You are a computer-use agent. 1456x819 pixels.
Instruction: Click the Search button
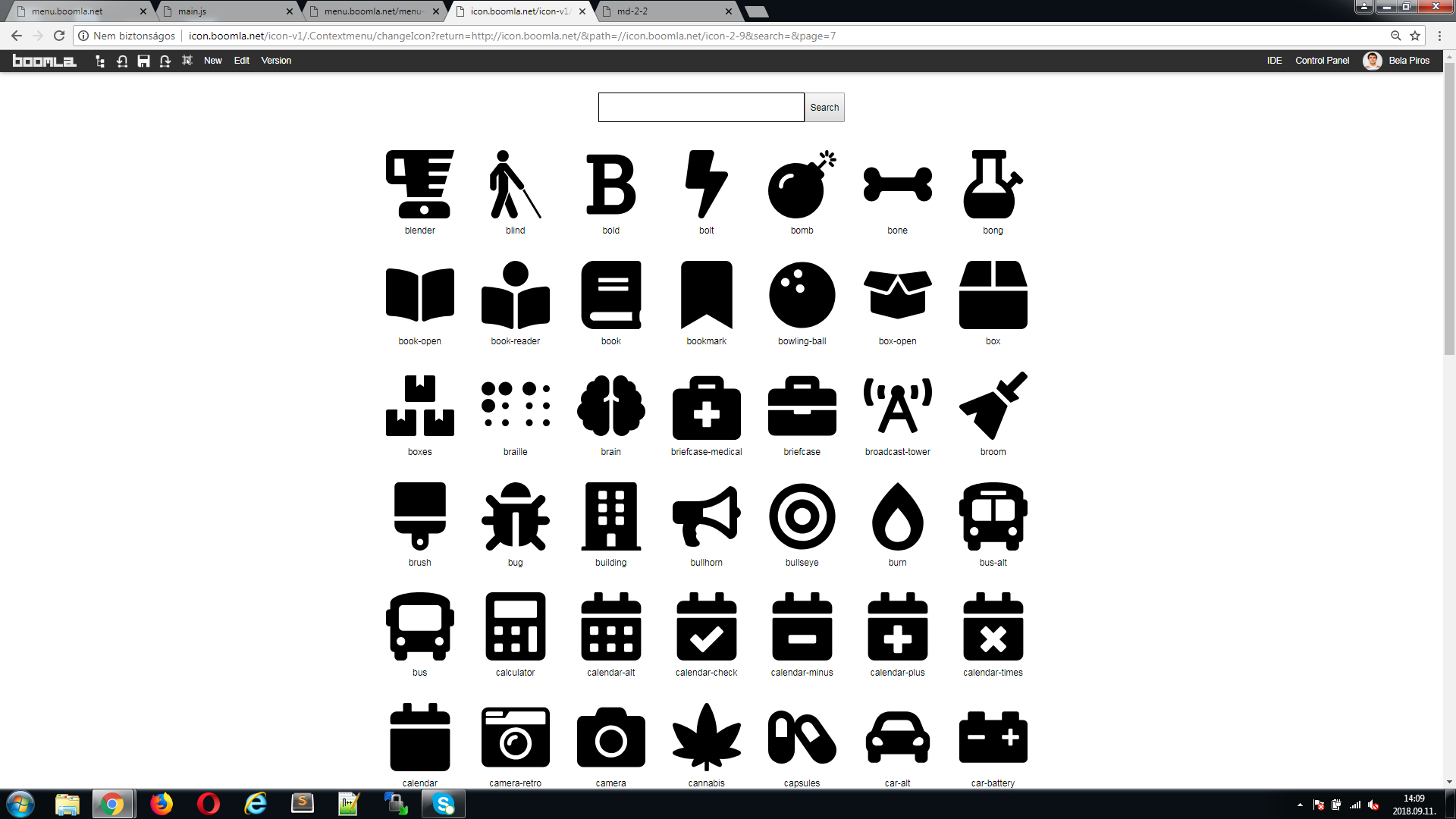coord(824,107)
